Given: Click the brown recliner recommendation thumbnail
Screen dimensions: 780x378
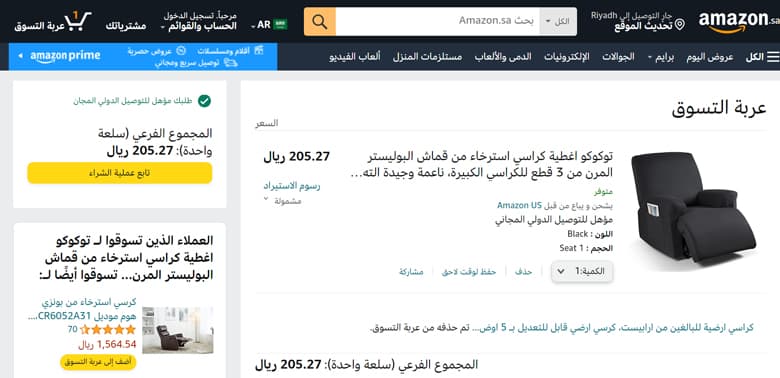Looking at the screenshot, I should tap(178, 330).
